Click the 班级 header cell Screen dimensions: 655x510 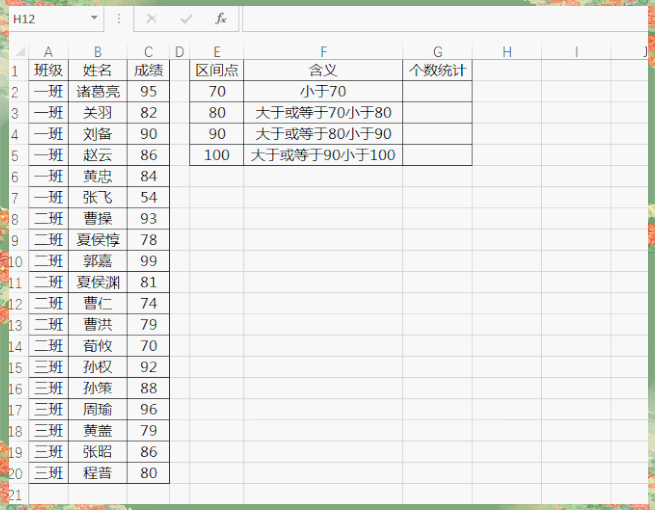pyautogui.click(x=48, y=70)
